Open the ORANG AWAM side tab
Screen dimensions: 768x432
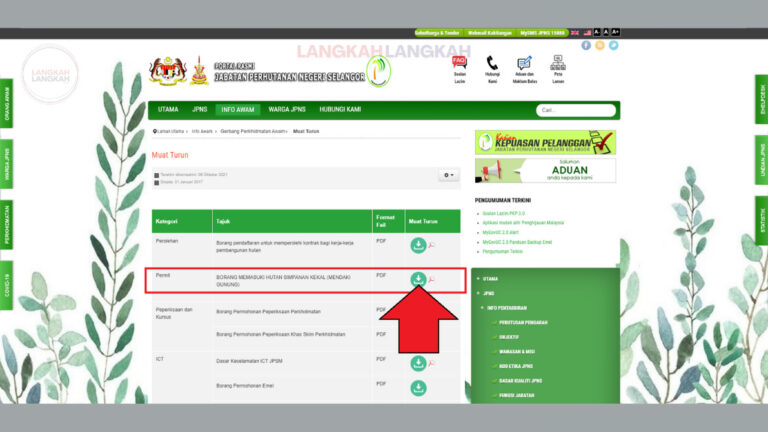(6, 103)
